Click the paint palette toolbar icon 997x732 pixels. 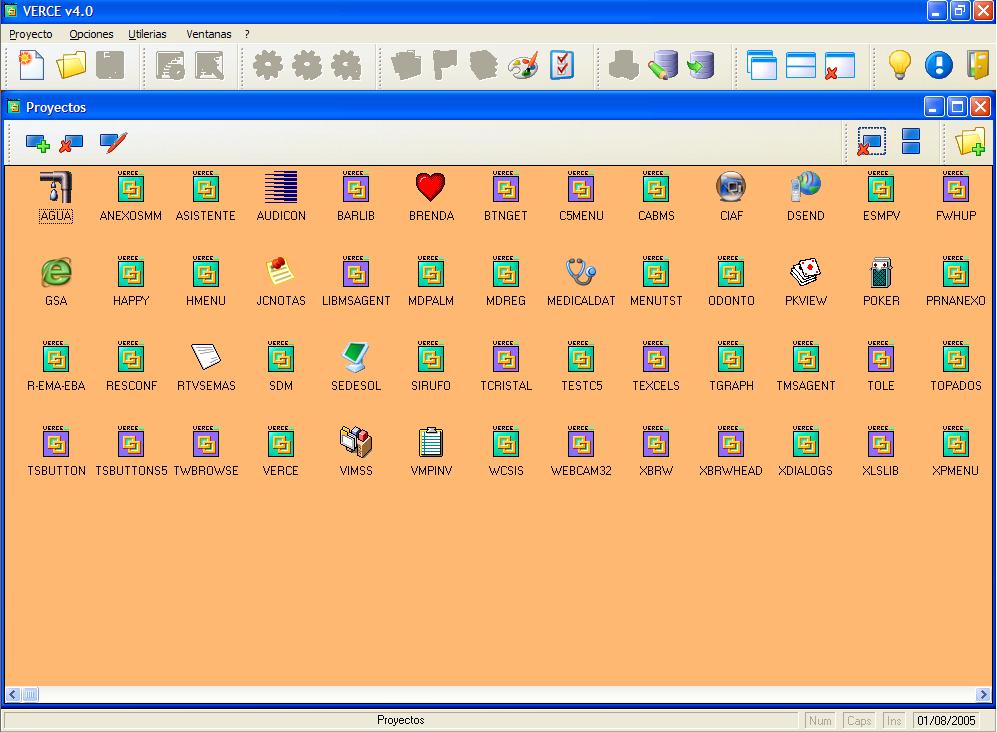[523, 66]
